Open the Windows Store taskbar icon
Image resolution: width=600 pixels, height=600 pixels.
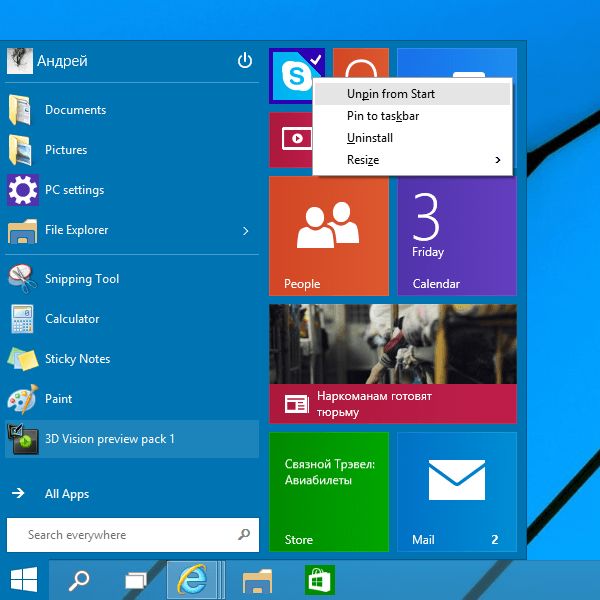(320, 579)
